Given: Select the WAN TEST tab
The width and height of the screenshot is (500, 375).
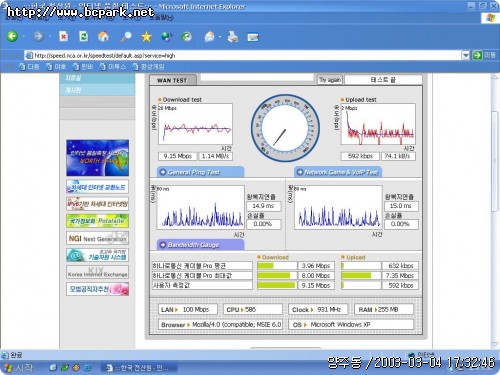Looking at the screenshot, I should tap(172, 80).
